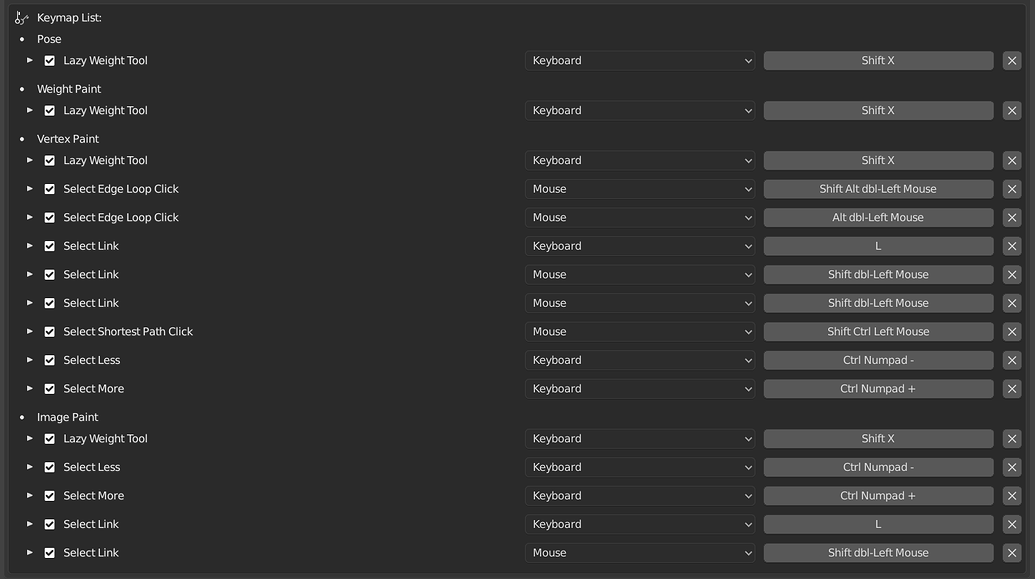Viewport: 1035px width, 579px height.
Task: Open Mouse dropdown for Shift Alt edge loop entry
Action: tap(640, 189)
